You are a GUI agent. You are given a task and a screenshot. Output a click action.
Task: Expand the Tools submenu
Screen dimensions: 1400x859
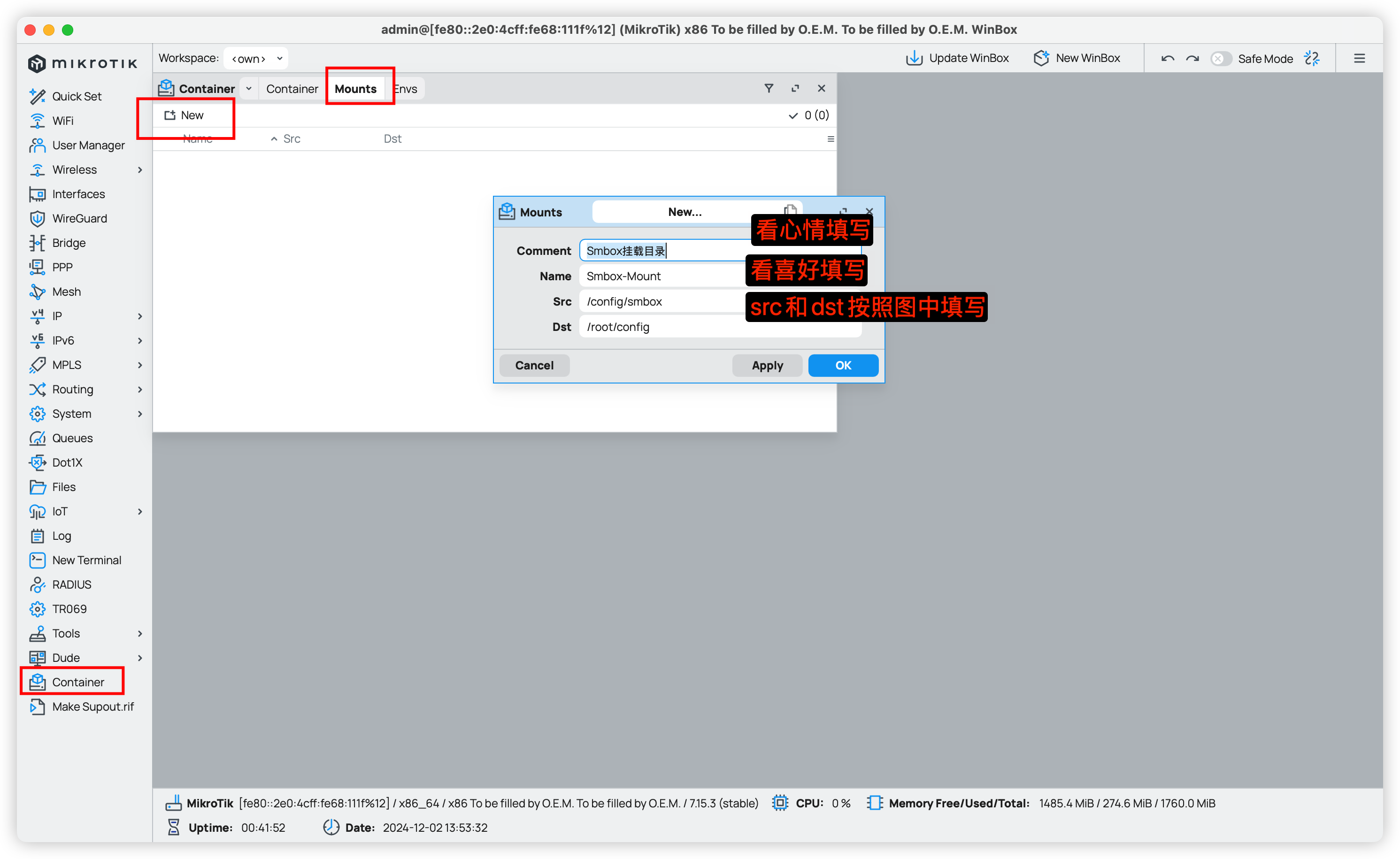pyautogui.click(x=140, y=634)
